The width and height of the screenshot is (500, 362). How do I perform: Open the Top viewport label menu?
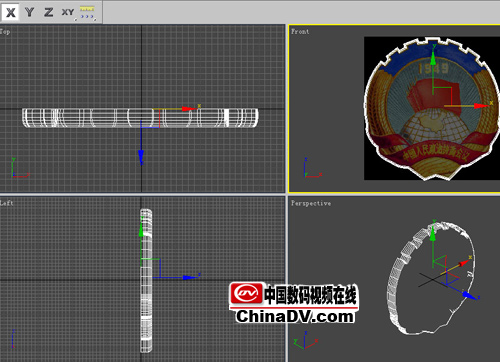[5, 32]
